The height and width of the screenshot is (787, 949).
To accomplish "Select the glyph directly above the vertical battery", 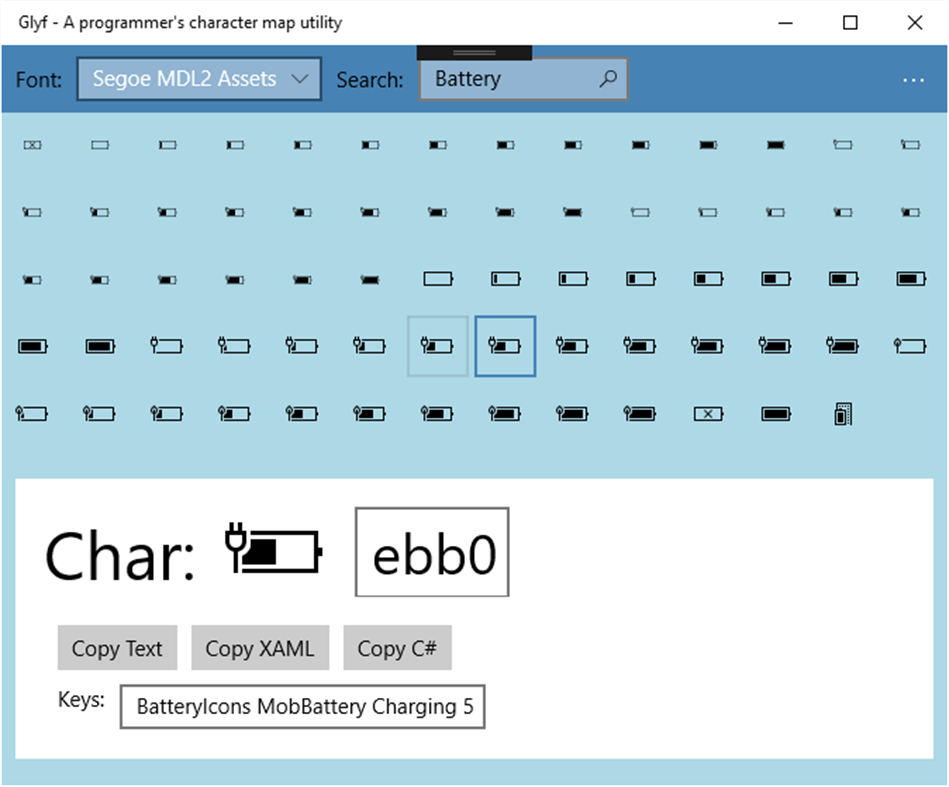I will pos(842,346).
